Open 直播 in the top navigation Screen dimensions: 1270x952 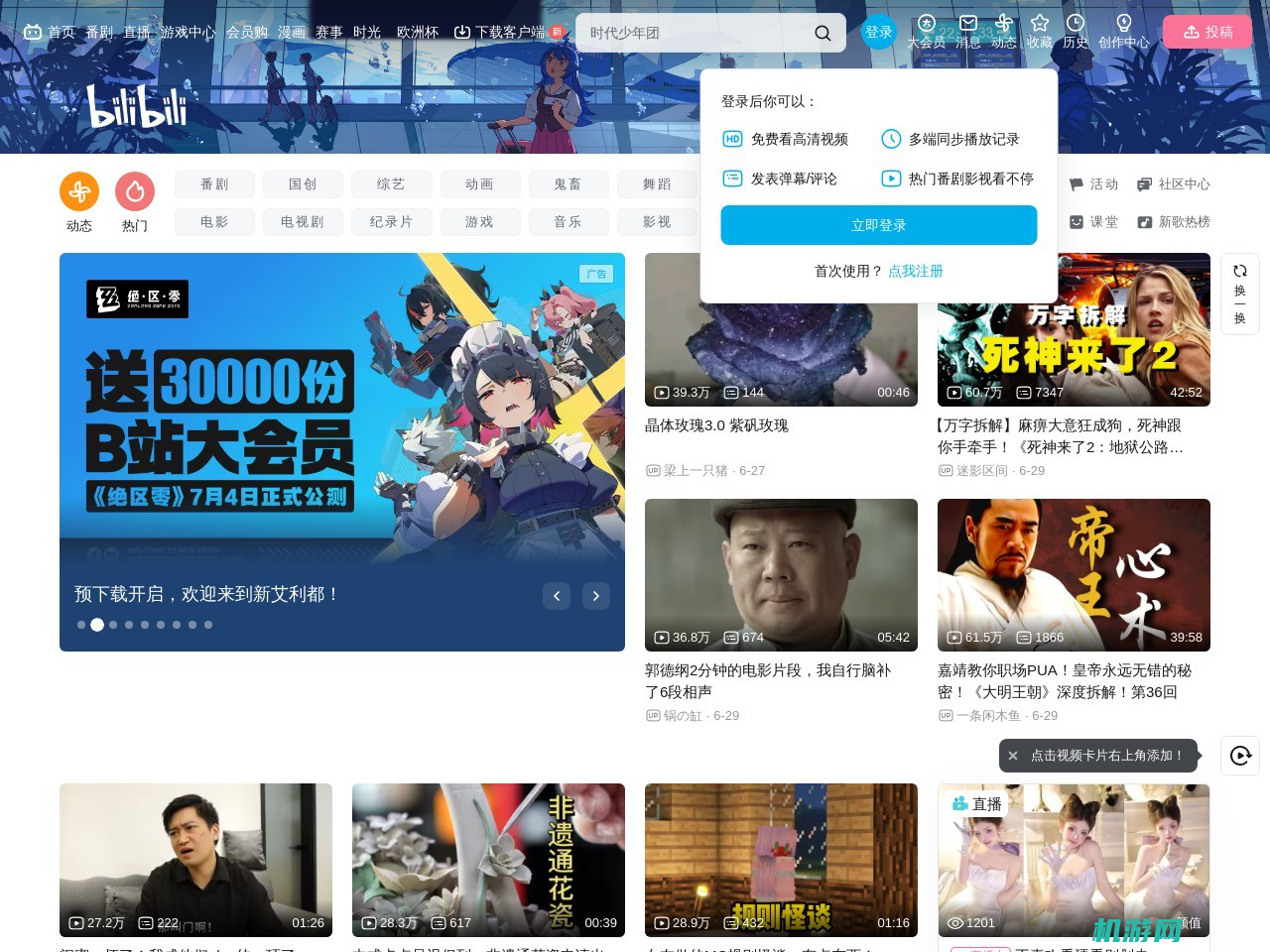(137, 32)
